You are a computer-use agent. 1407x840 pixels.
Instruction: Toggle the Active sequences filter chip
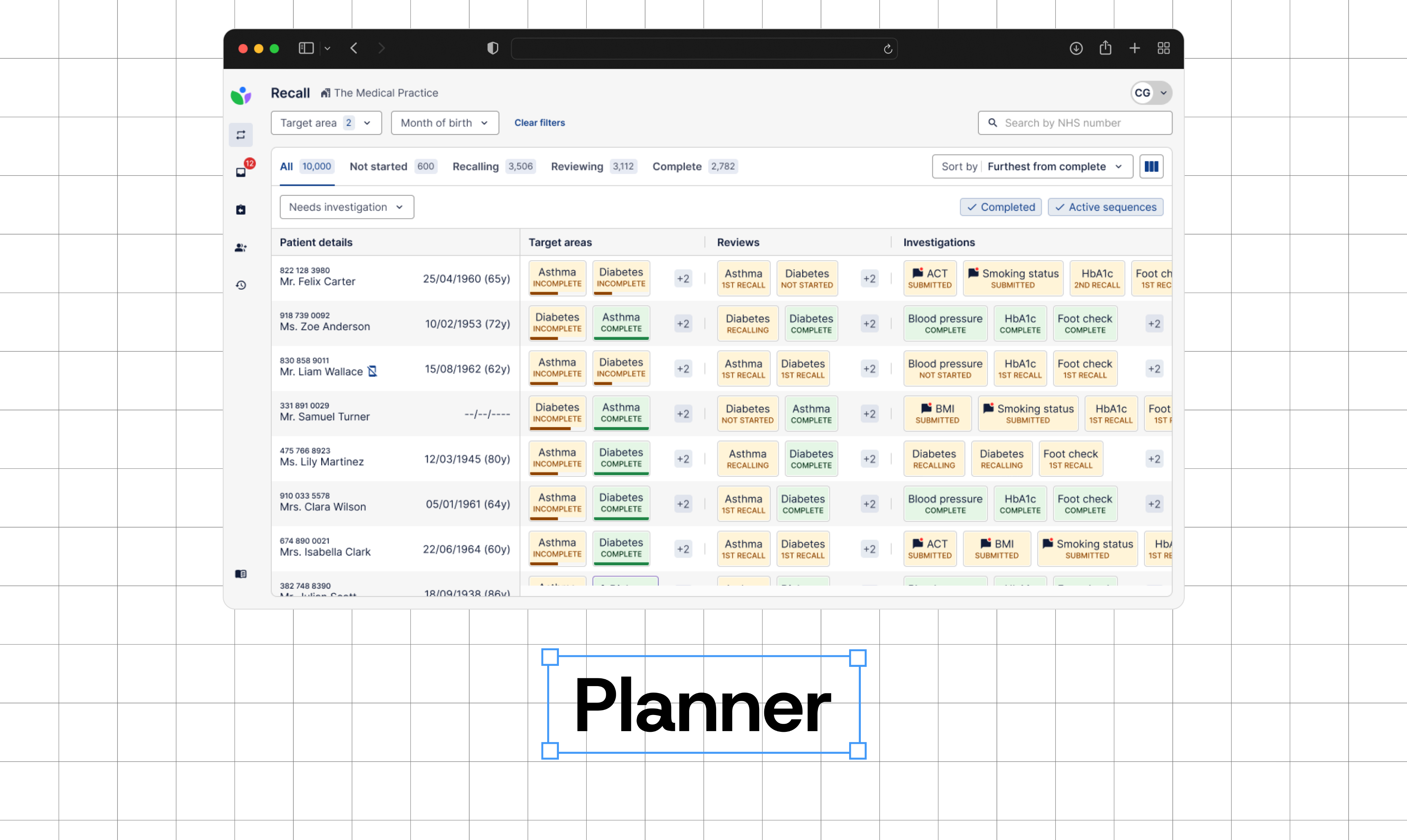point(1105,207)
